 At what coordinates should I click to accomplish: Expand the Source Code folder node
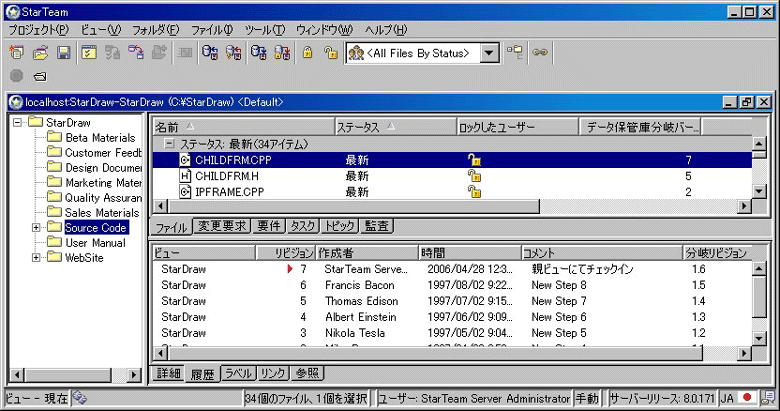pyautogui.click(x=36, y=227)
